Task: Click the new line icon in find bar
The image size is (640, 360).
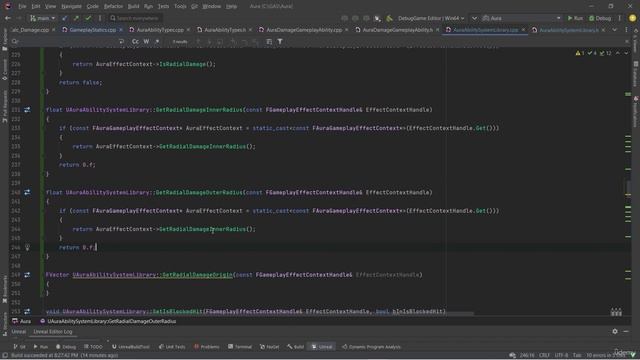Action: coord(121,41)
